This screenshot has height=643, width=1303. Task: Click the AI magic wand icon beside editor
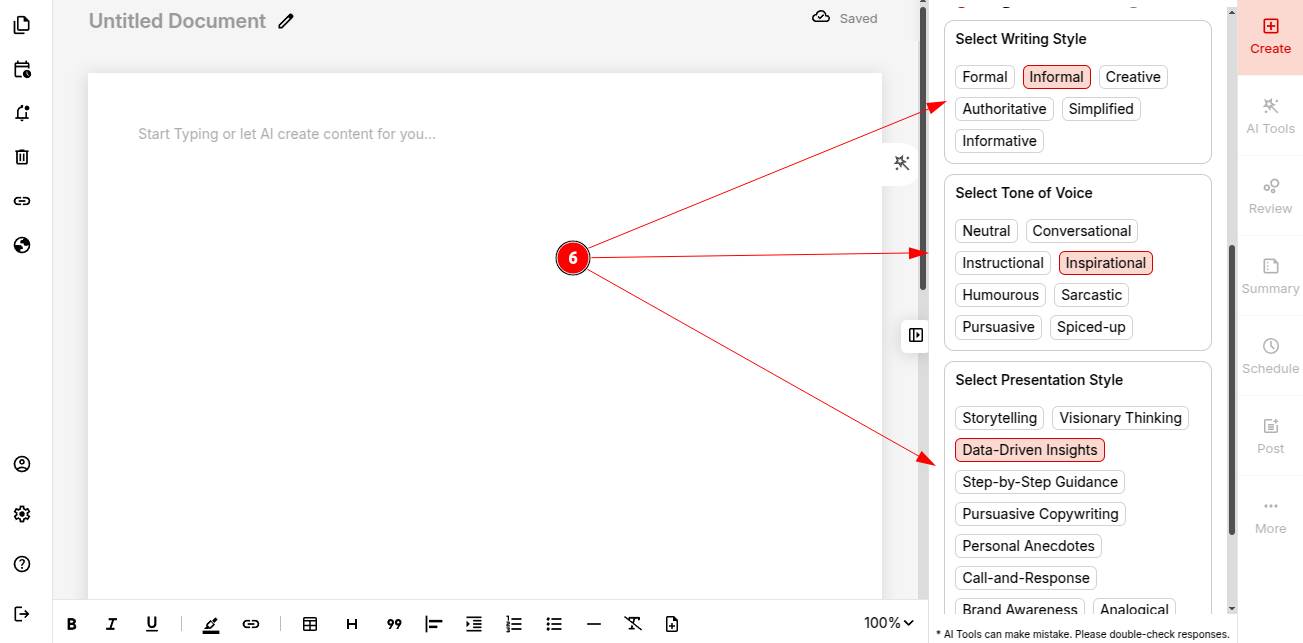(x=902, y=163)
